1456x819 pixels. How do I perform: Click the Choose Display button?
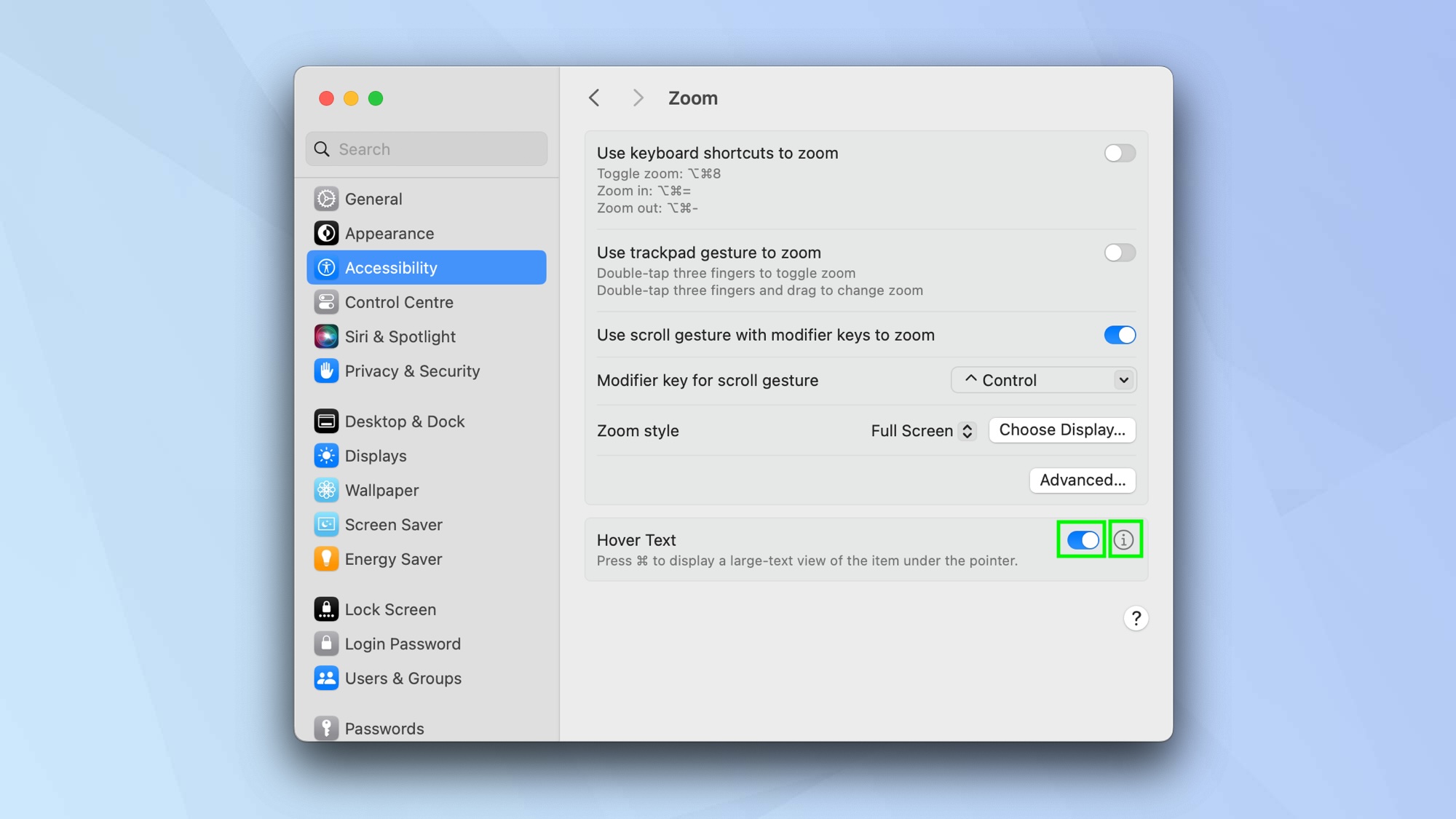(1062, 429)
